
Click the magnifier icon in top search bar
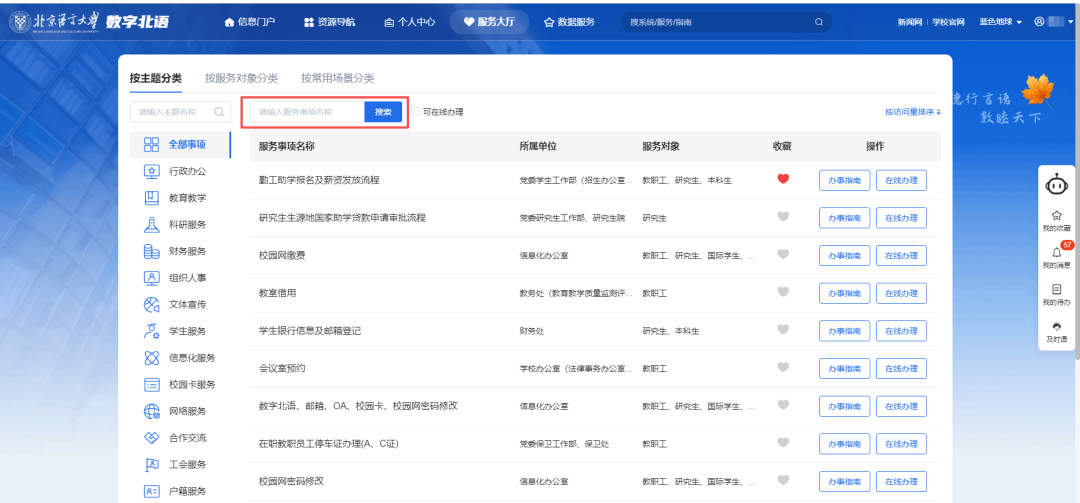(818, 22)
